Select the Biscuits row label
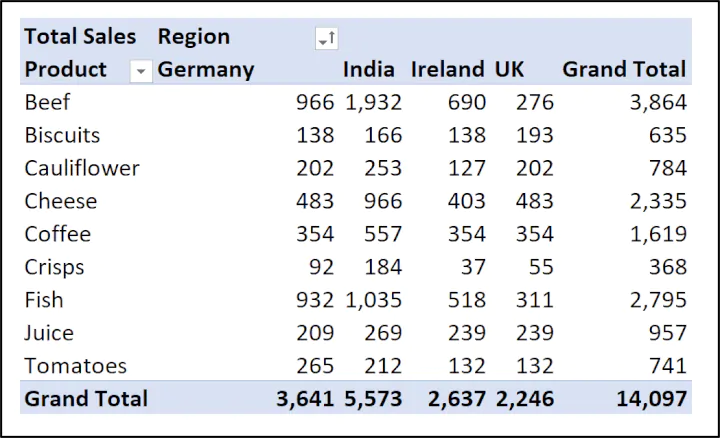Screen dimensions: 720x438 click(62, 135)
